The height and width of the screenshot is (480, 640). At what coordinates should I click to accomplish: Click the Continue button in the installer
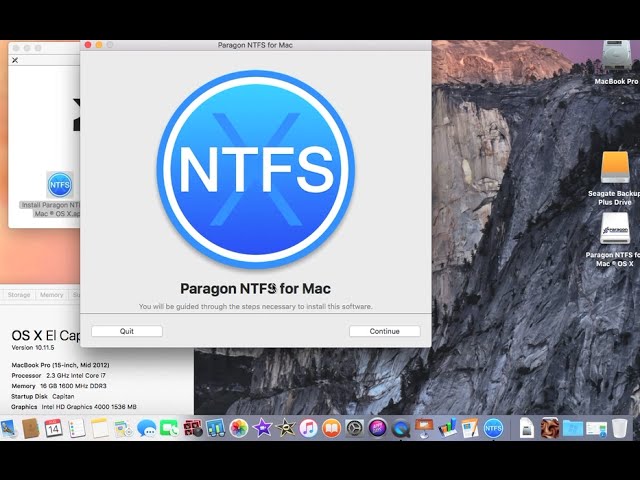point(384,331)
